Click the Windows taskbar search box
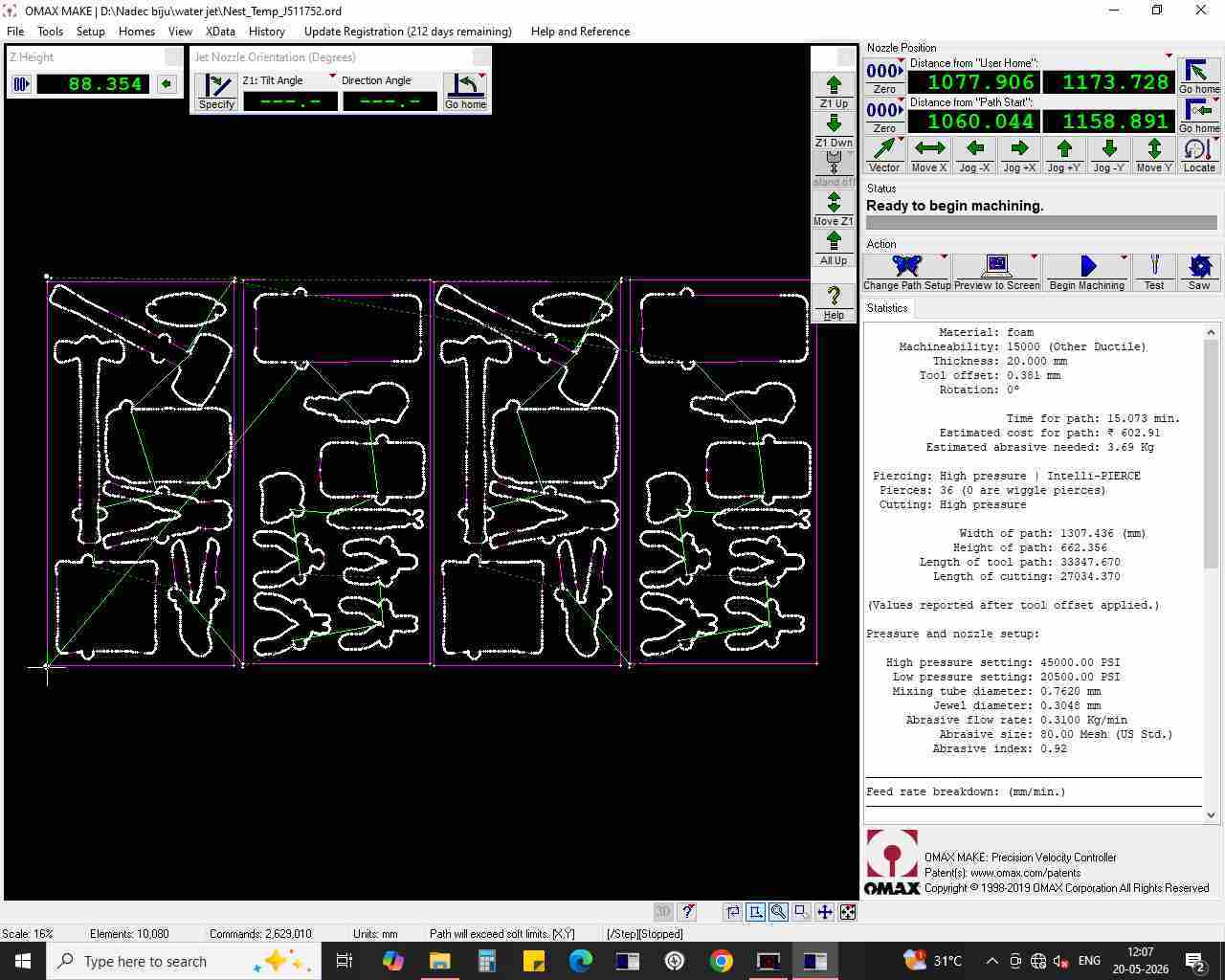This screenshot has height=980, width=1225. [x=182, y=961]
